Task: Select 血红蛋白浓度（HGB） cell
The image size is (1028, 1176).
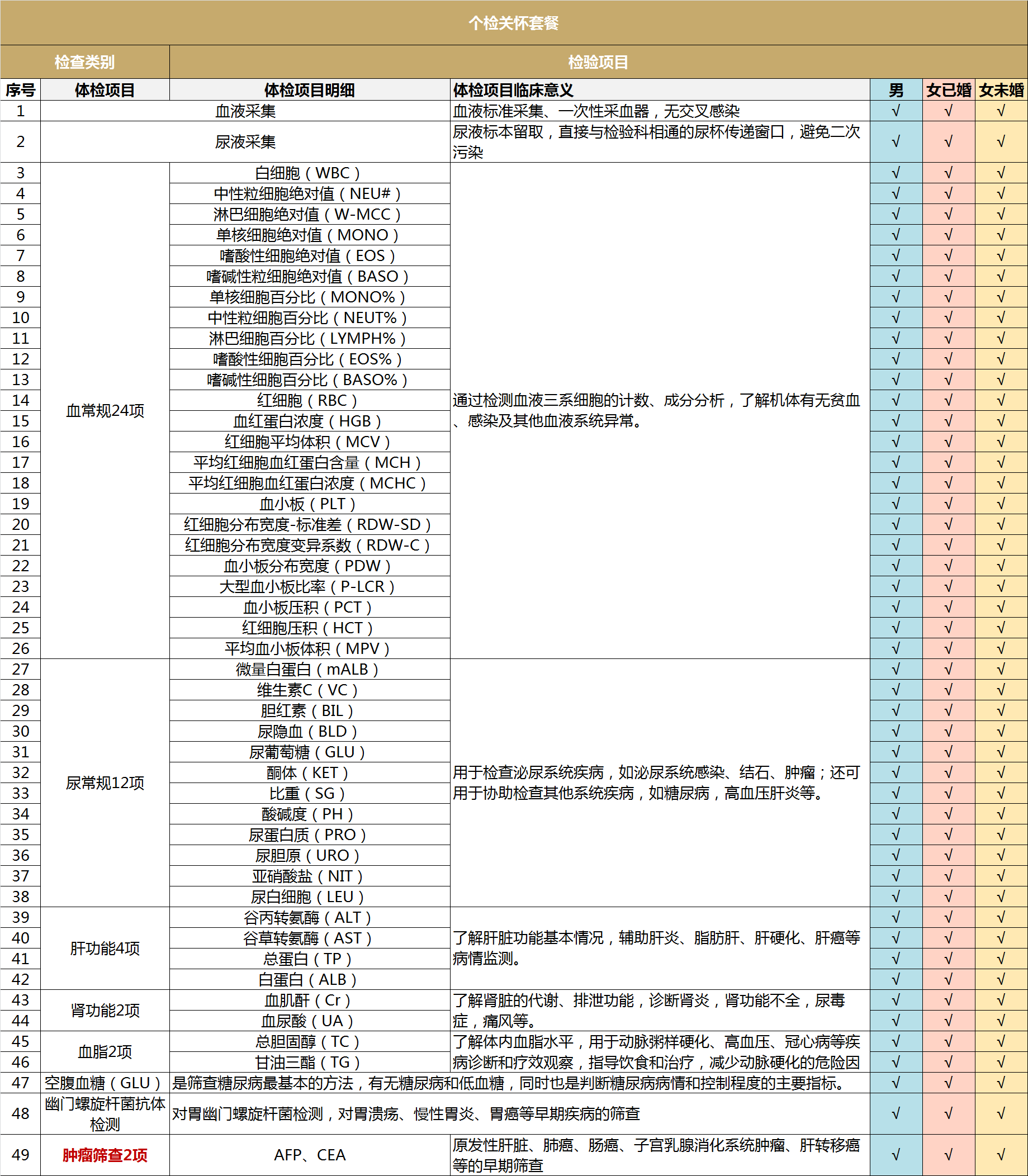Action: (x=310, y=421)
